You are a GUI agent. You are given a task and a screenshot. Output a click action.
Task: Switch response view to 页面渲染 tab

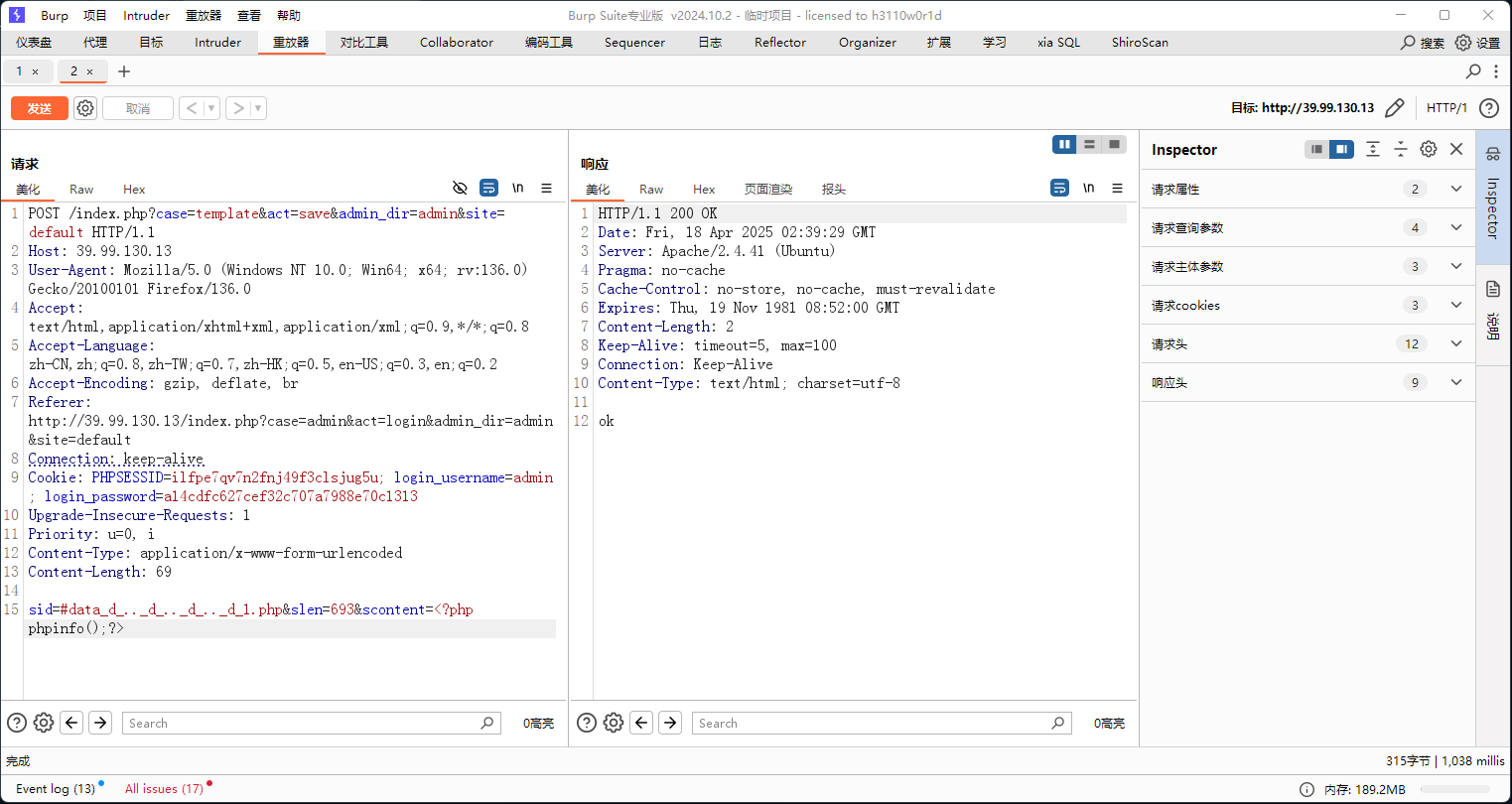768,189
